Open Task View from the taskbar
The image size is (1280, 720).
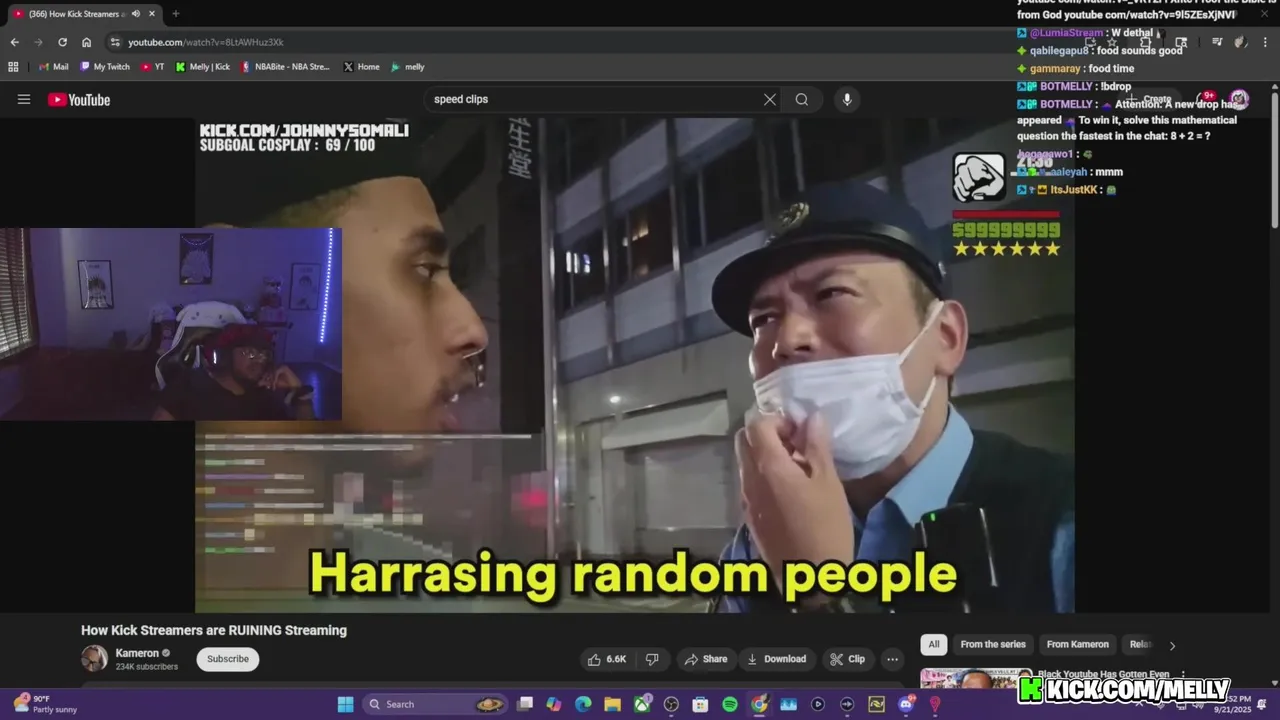click(x=525, y=704)
